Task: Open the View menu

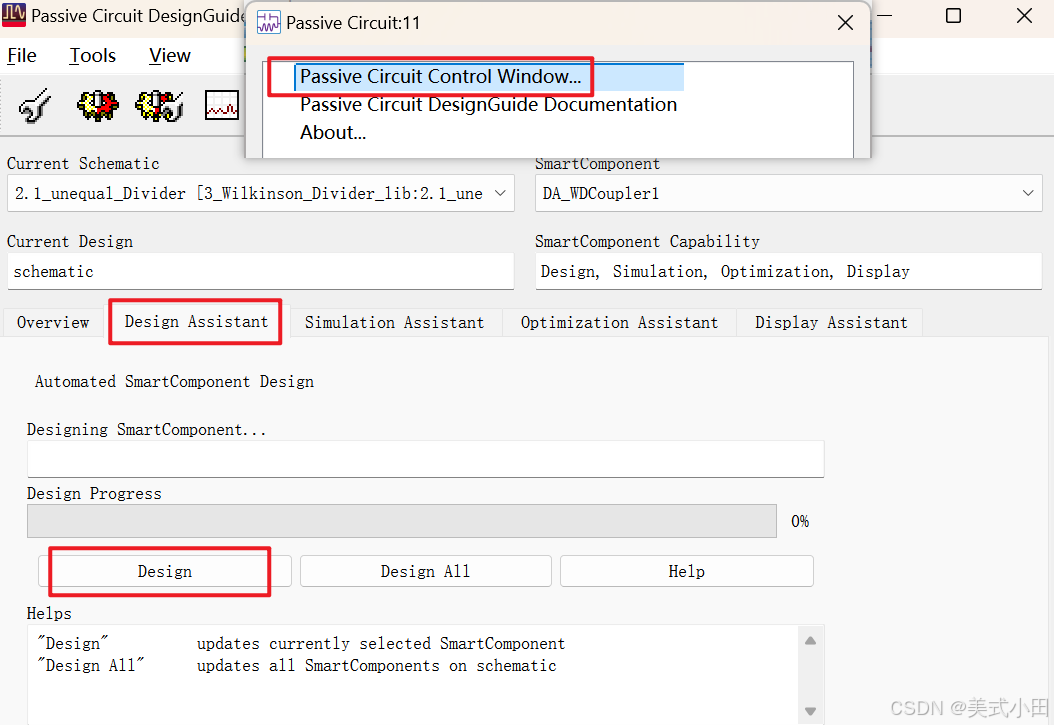Action: point(169,55)
